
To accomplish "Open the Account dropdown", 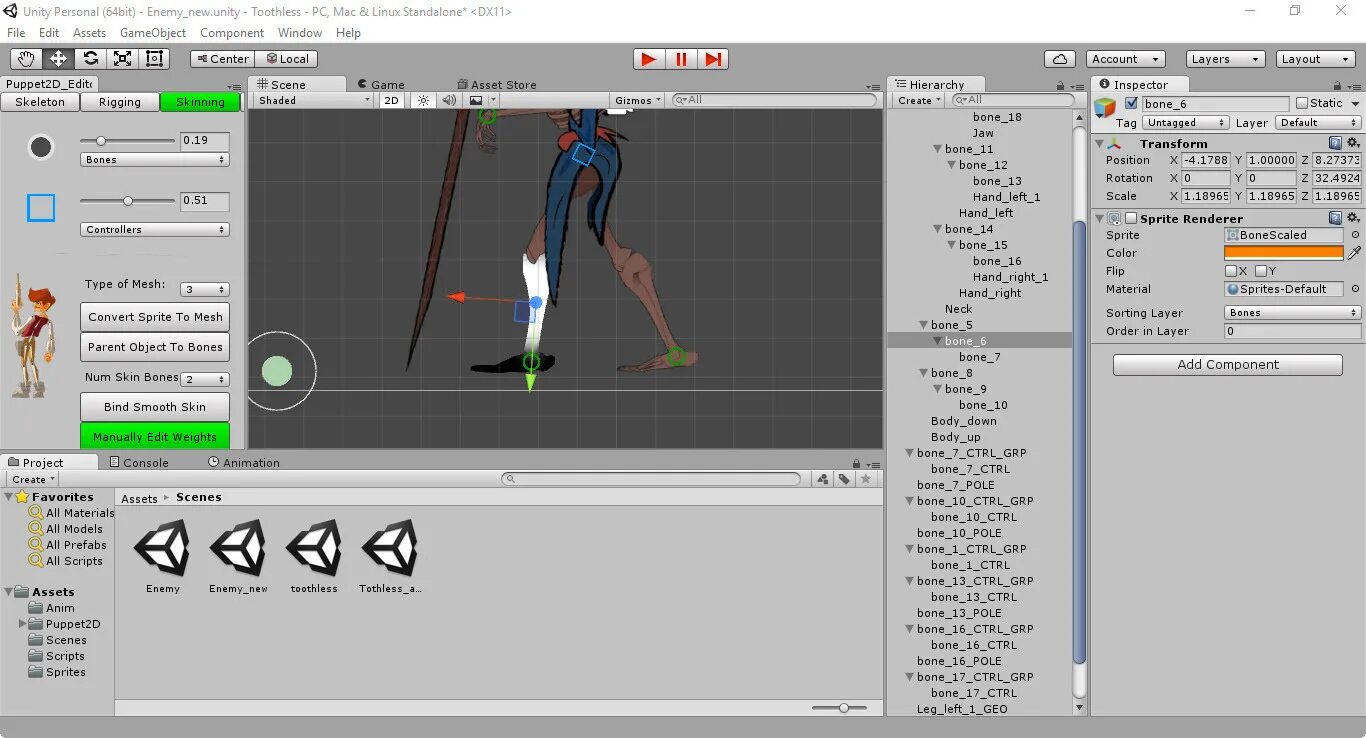I will 1125,59.
